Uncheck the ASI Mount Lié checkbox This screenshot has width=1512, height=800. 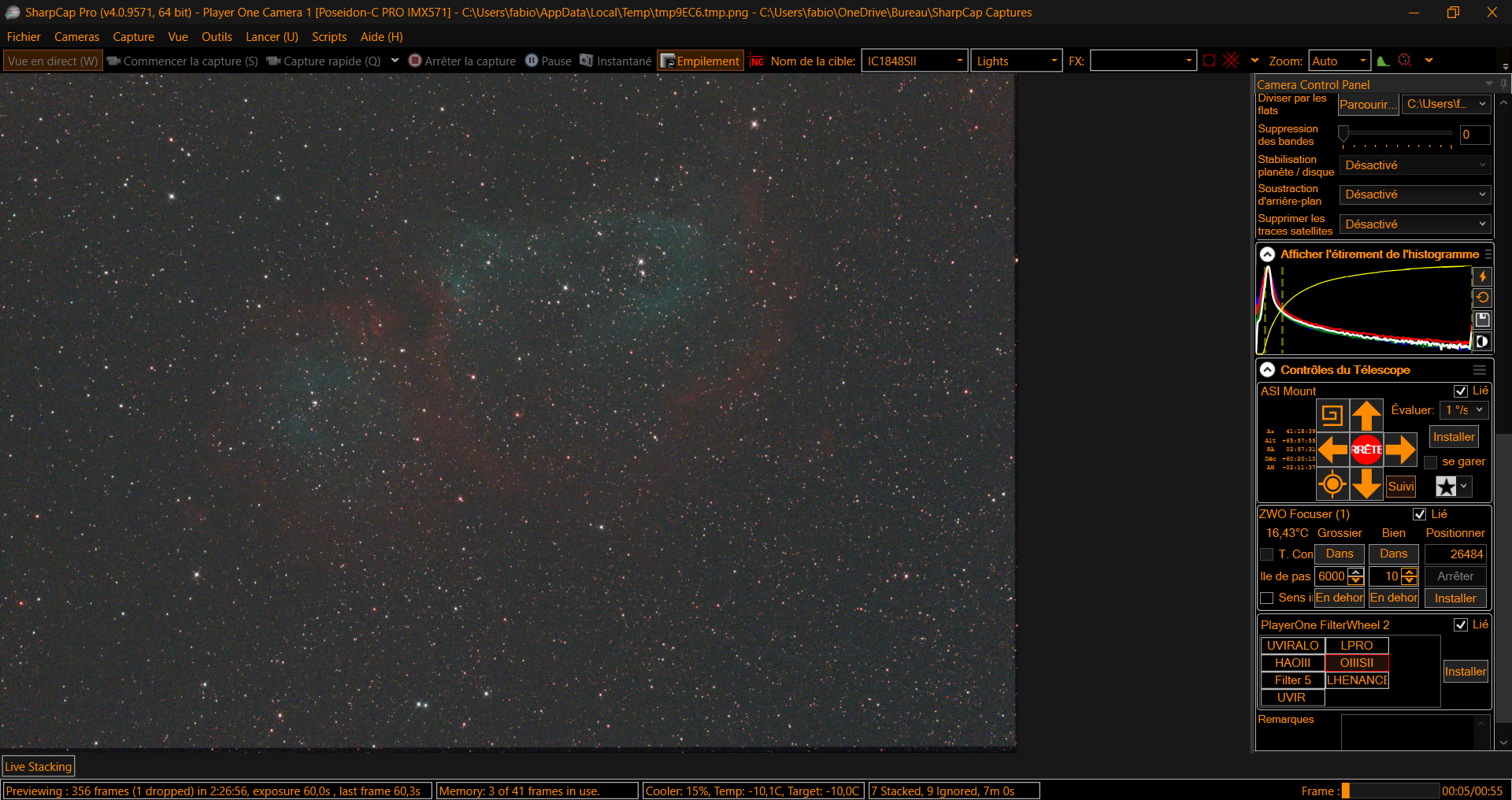pyautogui.click(x=1461, y=391)
